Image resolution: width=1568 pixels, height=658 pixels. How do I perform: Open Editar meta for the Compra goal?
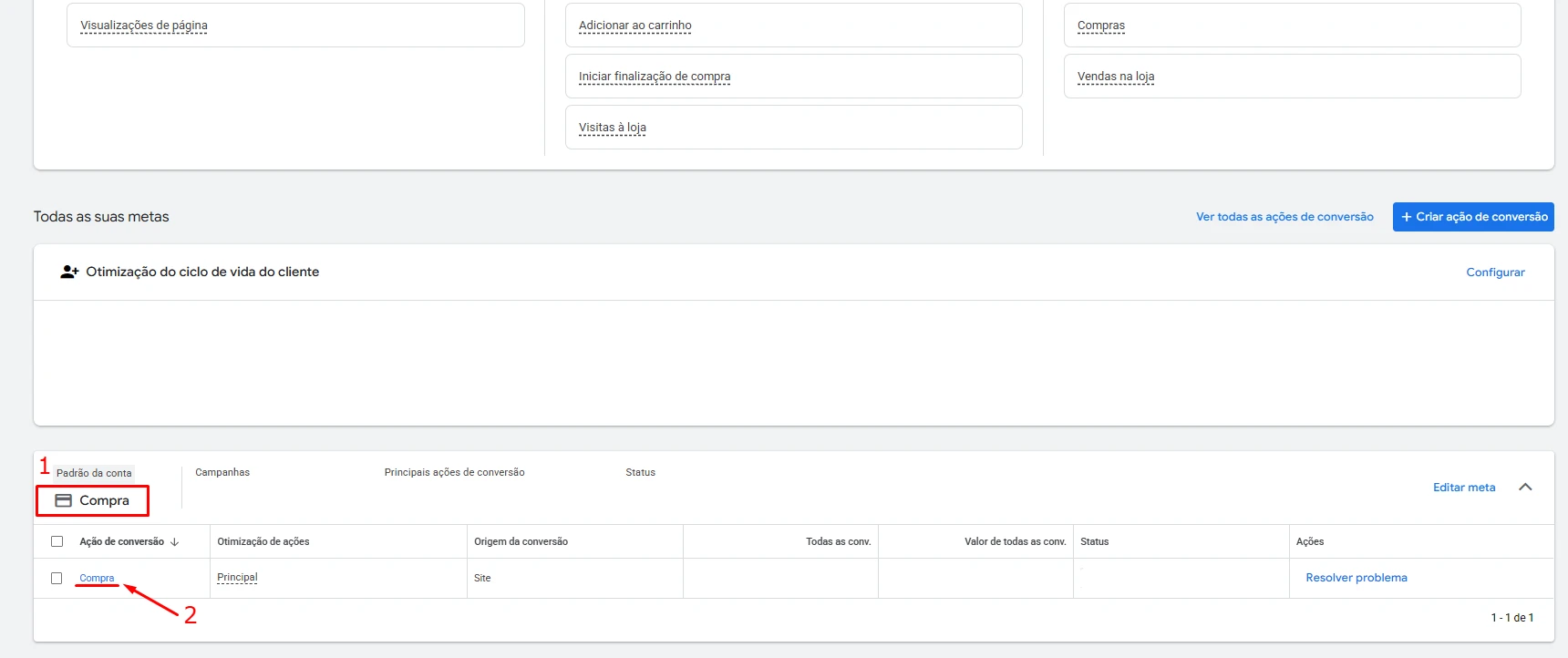click(1464, 488)
